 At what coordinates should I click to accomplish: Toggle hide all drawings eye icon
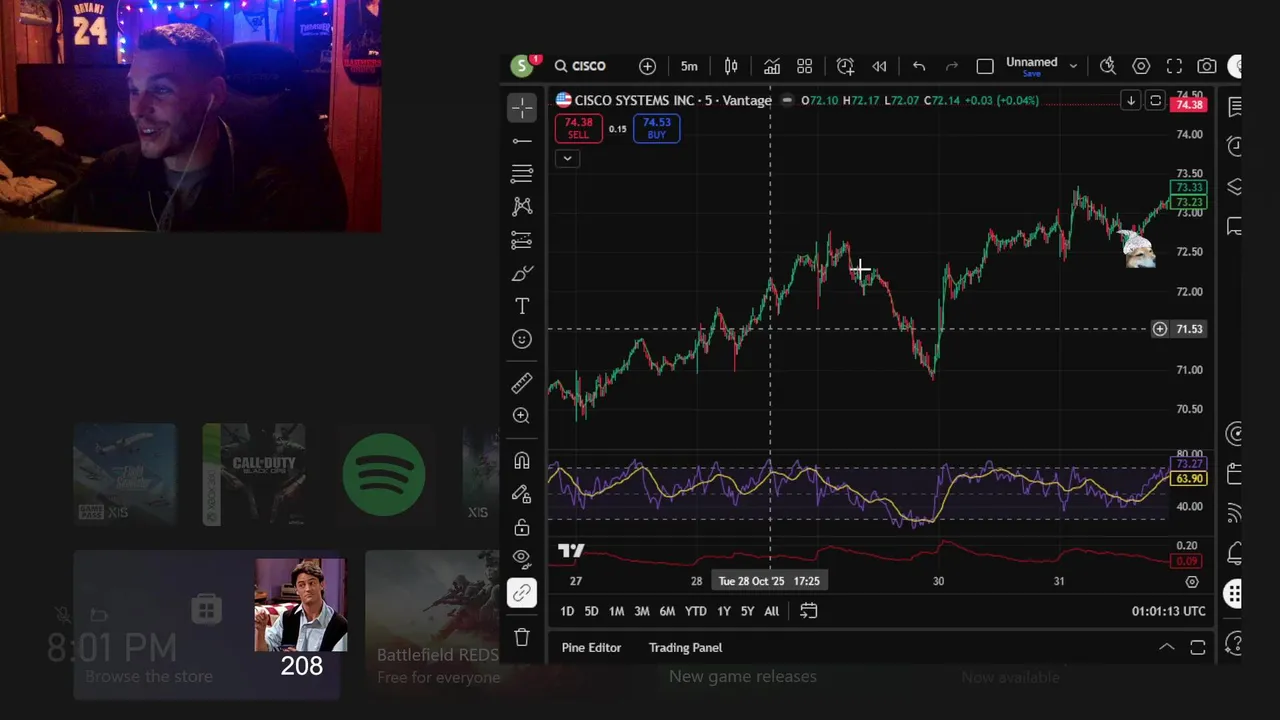pos(522,558)
